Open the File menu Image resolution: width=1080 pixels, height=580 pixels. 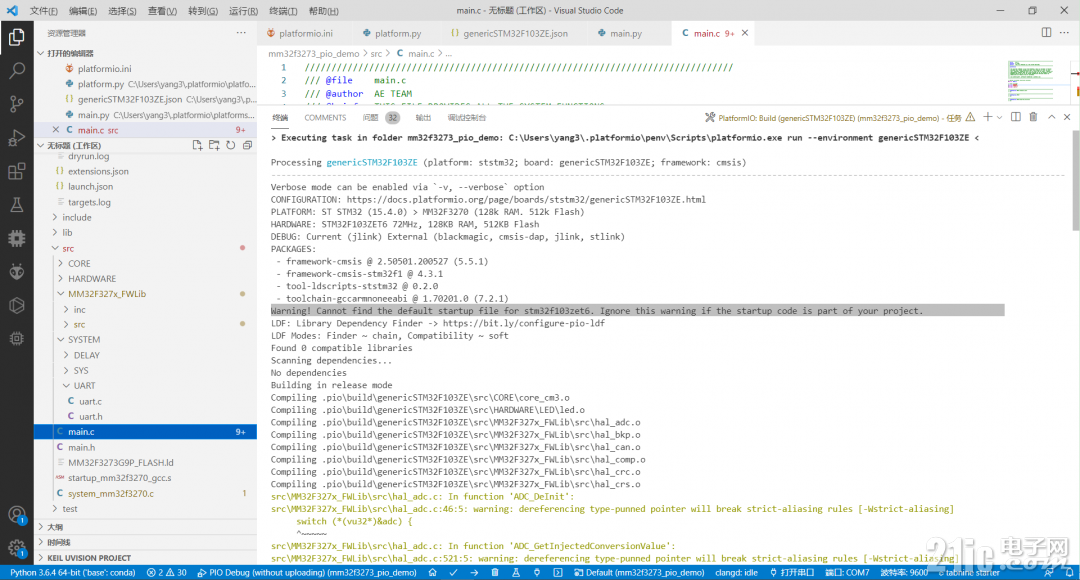point(43,11)
